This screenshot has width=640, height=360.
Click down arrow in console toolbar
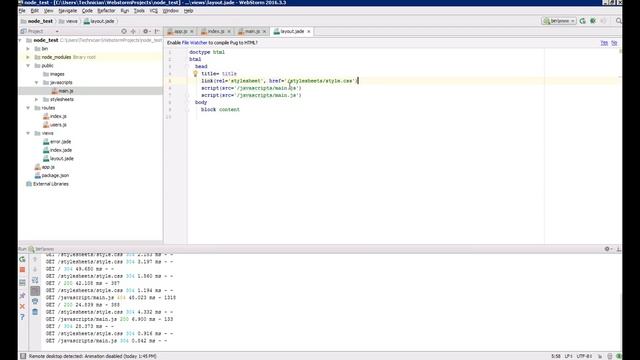coord(35,269)
